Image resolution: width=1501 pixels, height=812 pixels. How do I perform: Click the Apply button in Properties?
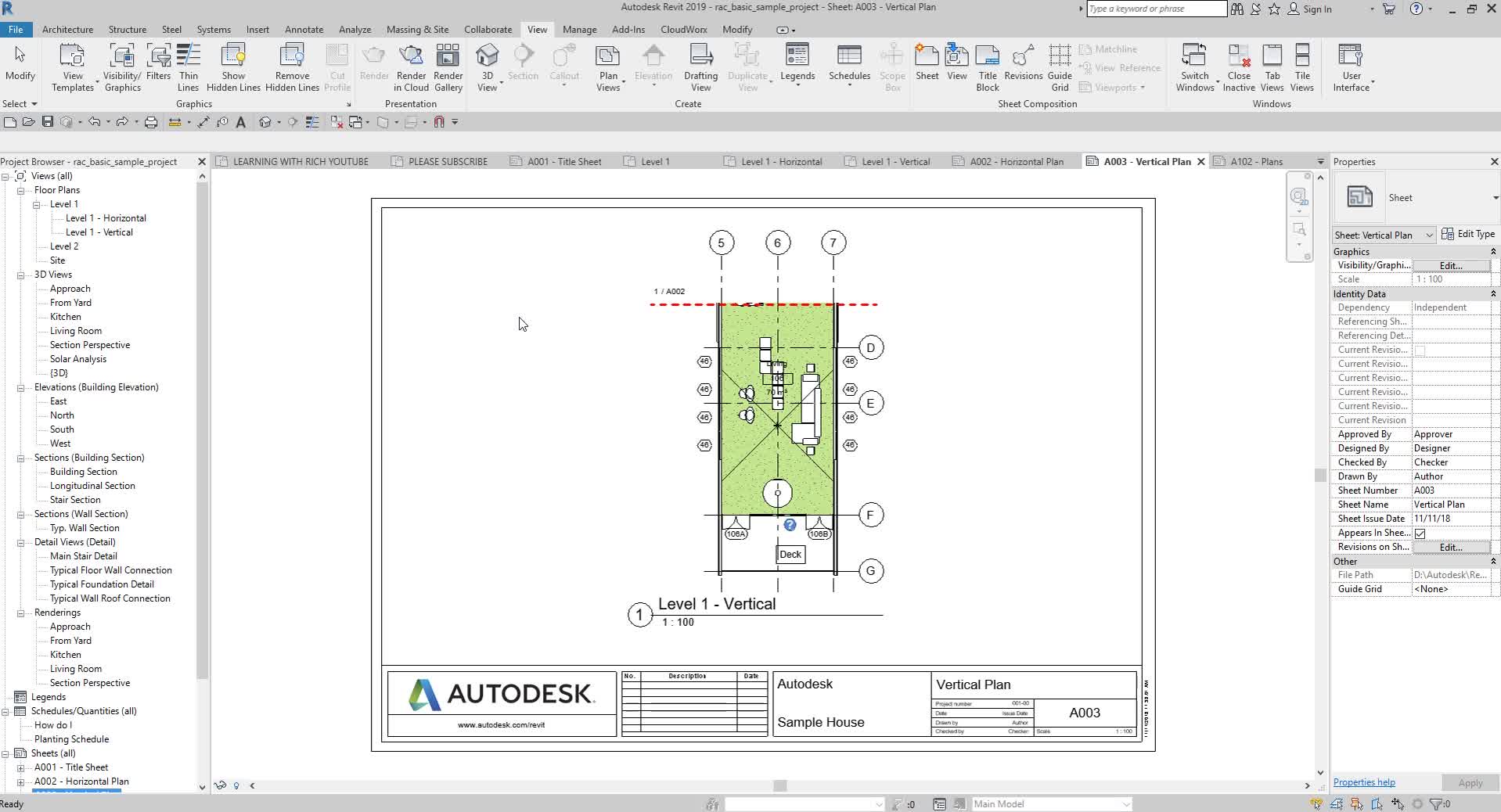[x=1470, y=782]
